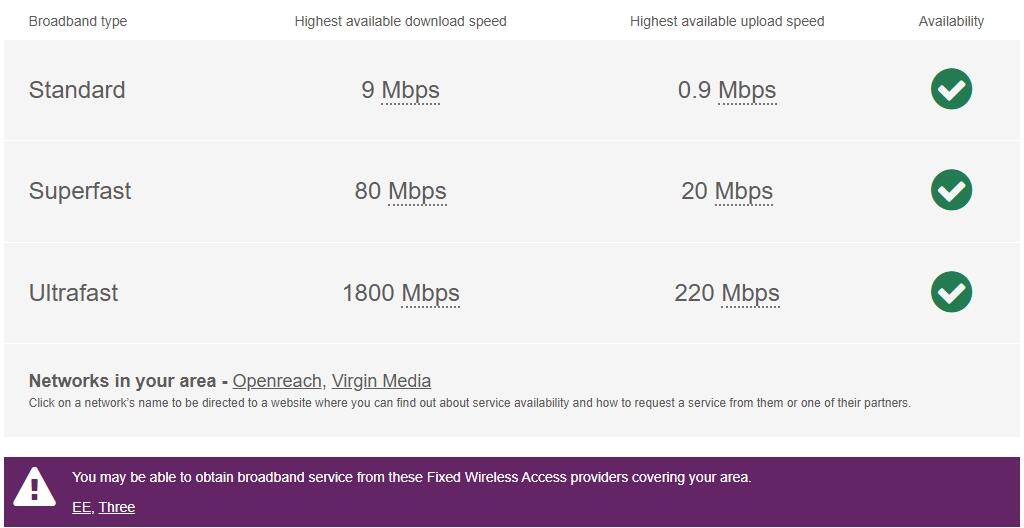Click Mbps abbreviation beside Ultrafast 1800 download speed
This screenshot has width=1024, height=528.
point(430,293)
